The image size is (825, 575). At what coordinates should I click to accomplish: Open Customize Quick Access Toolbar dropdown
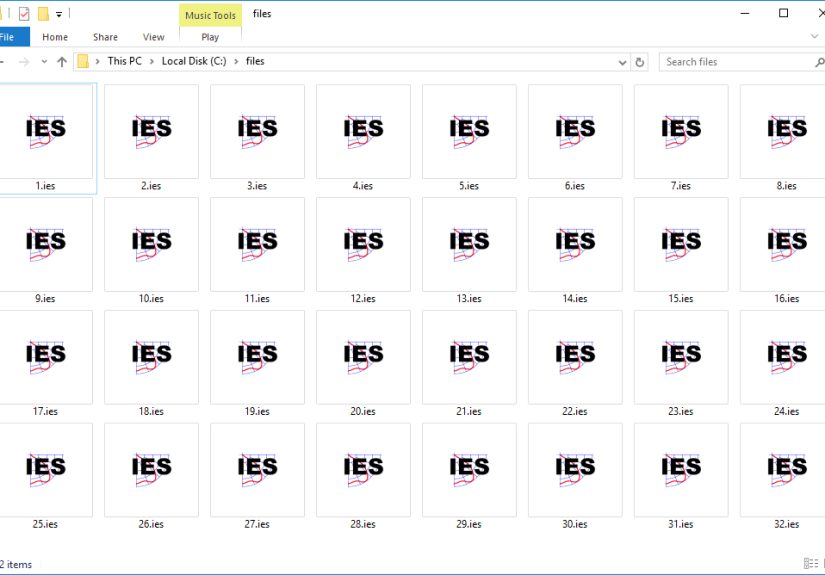click(59, 15)
